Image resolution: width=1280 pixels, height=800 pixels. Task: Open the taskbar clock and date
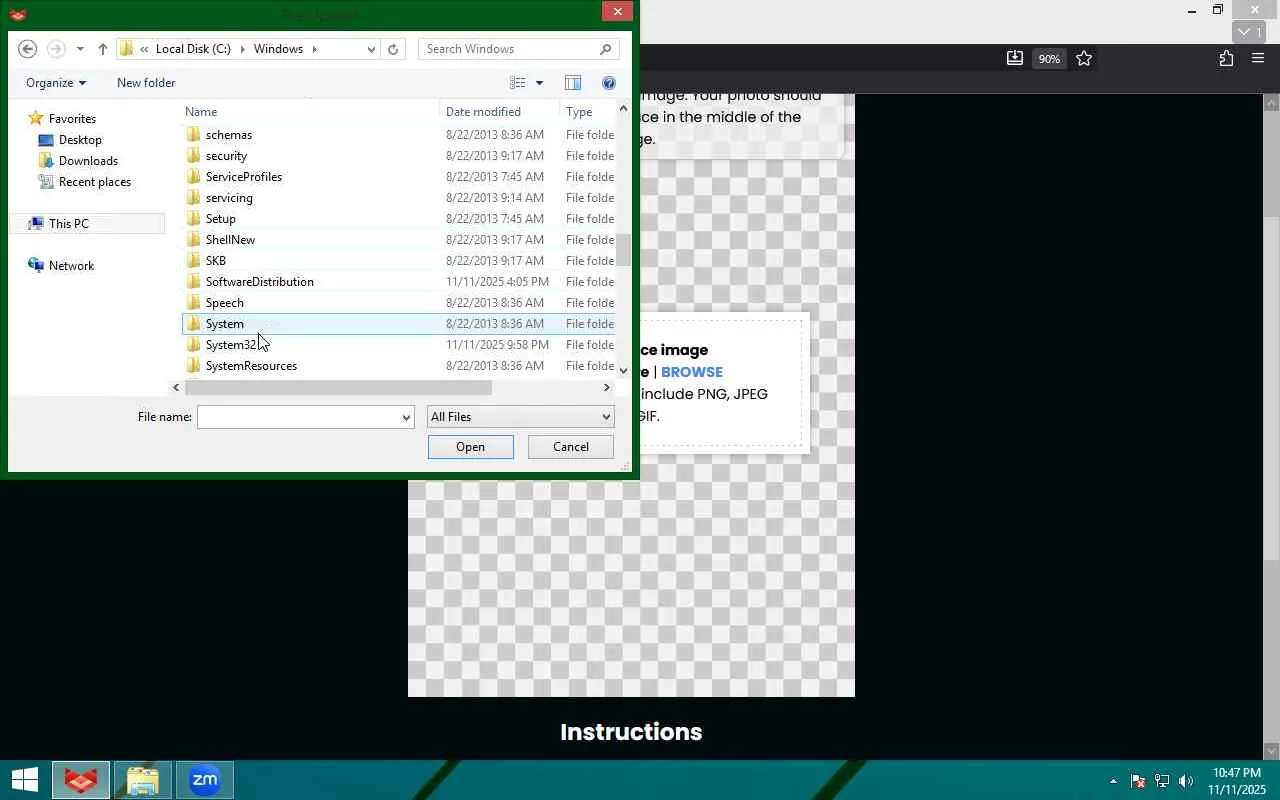(1237, 781)
